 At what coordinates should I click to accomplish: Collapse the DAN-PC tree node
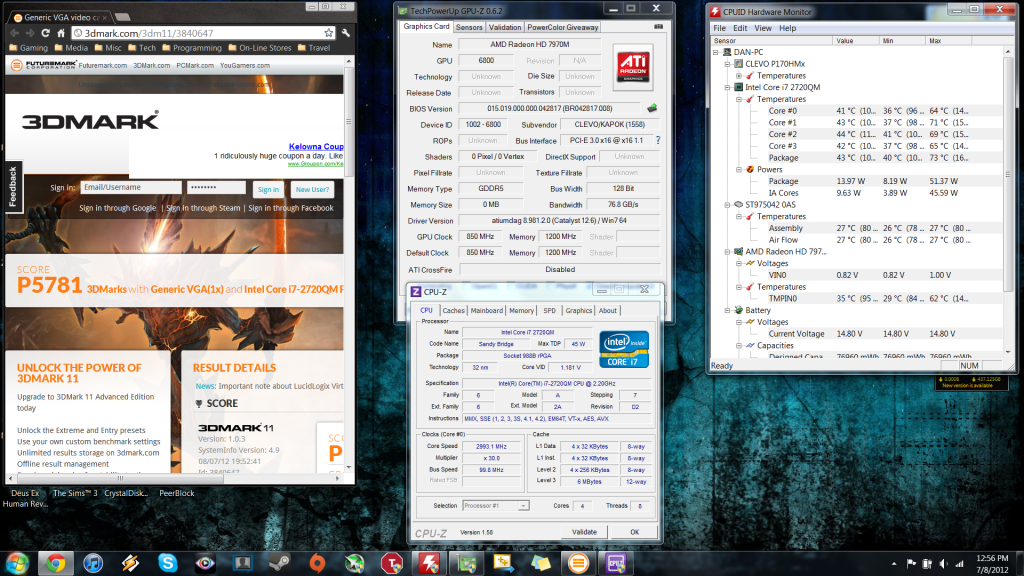click(716, 52)
